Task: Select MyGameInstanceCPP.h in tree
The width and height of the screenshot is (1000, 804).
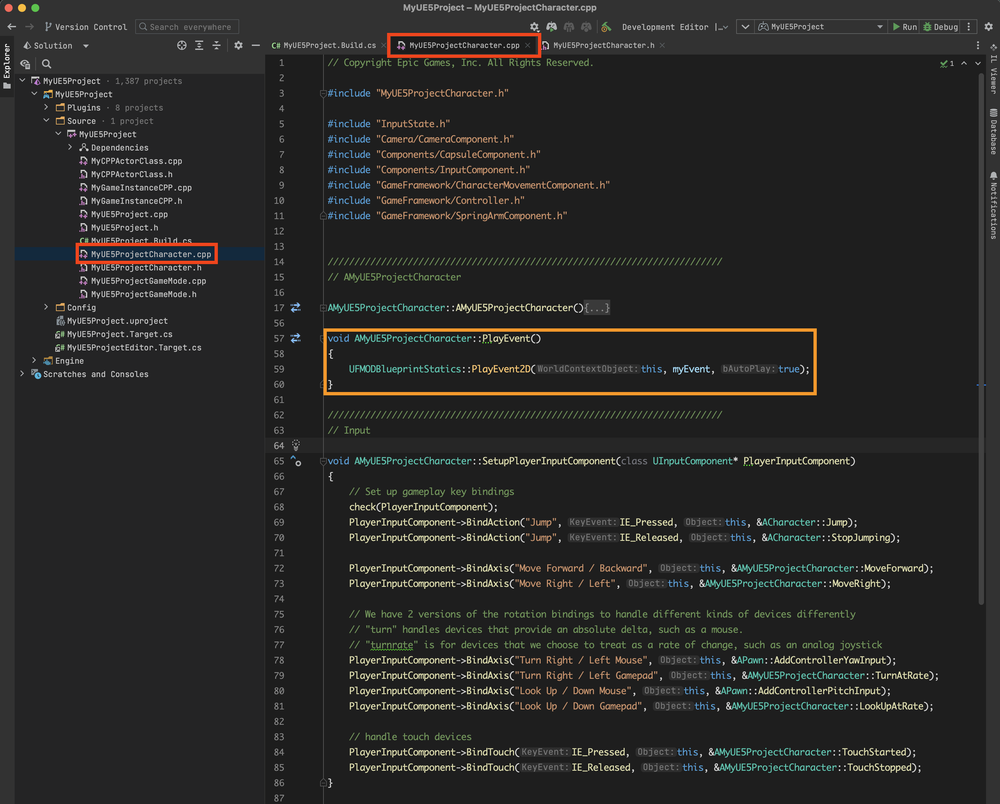Action: 131,201
